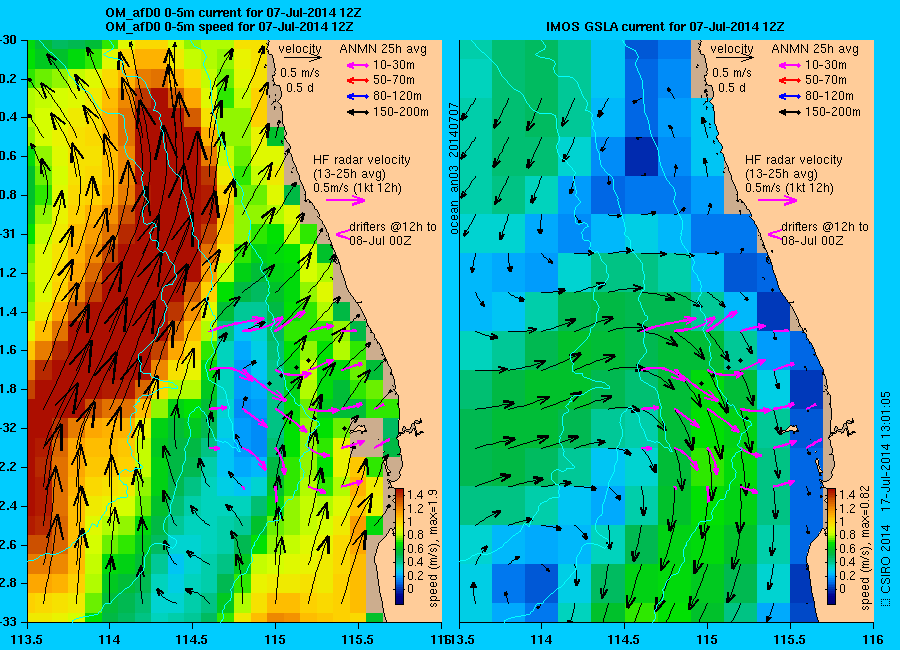Click the black 150-200m arrow in left legend
Screen dimensions: 900x650
(358, 113)
